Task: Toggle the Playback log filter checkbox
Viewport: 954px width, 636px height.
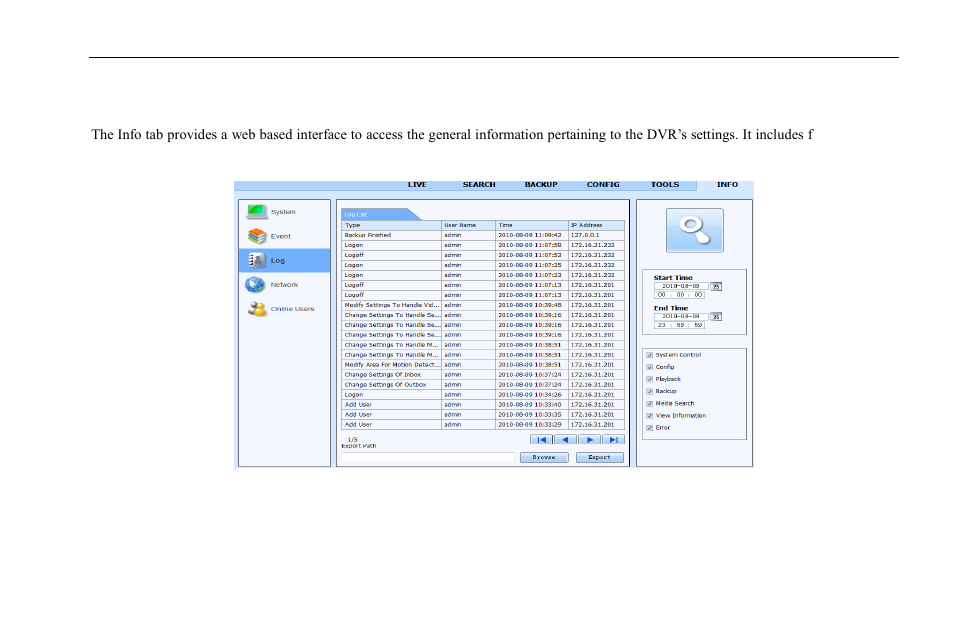Action: [x=650, y=379]
